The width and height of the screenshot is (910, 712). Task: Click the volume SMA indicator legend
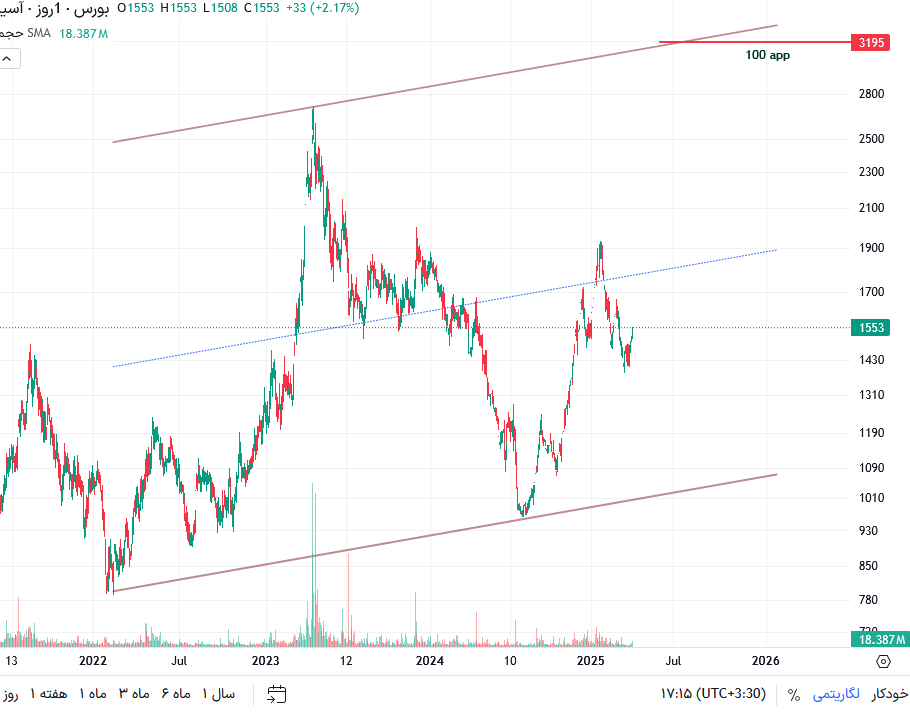pyautogui.click(x=54, y=33)
